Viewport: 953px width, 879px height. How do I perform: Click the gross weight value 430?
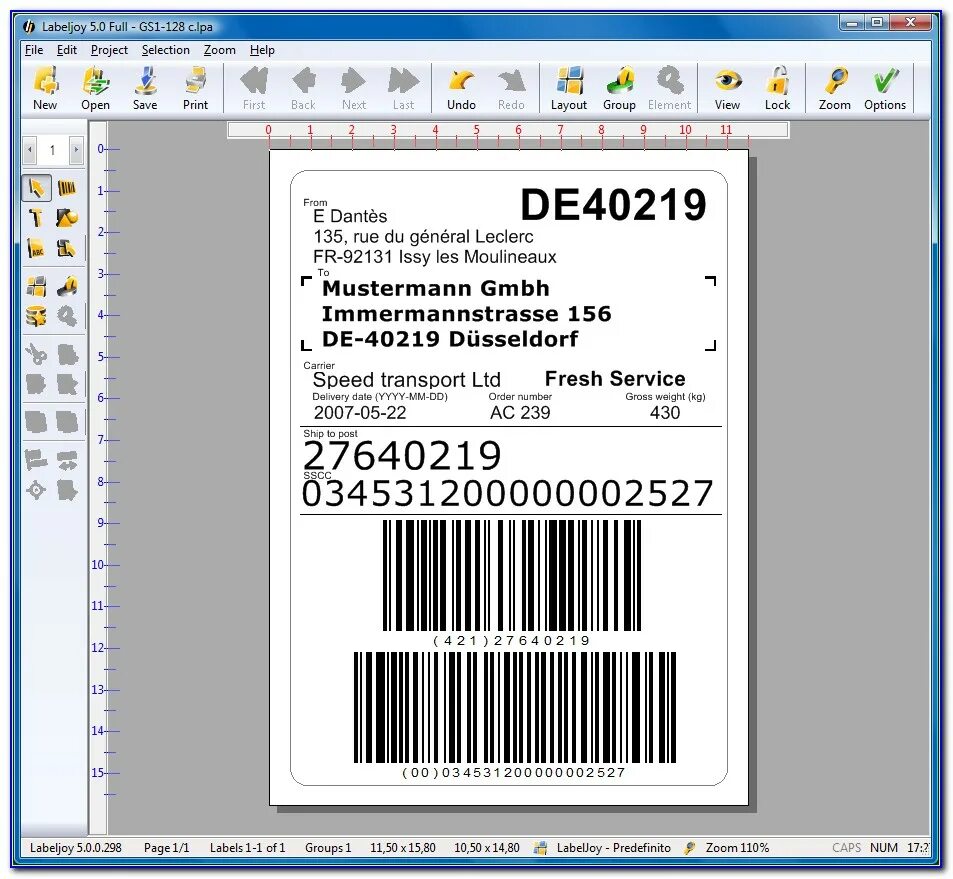tap(665, 413)
